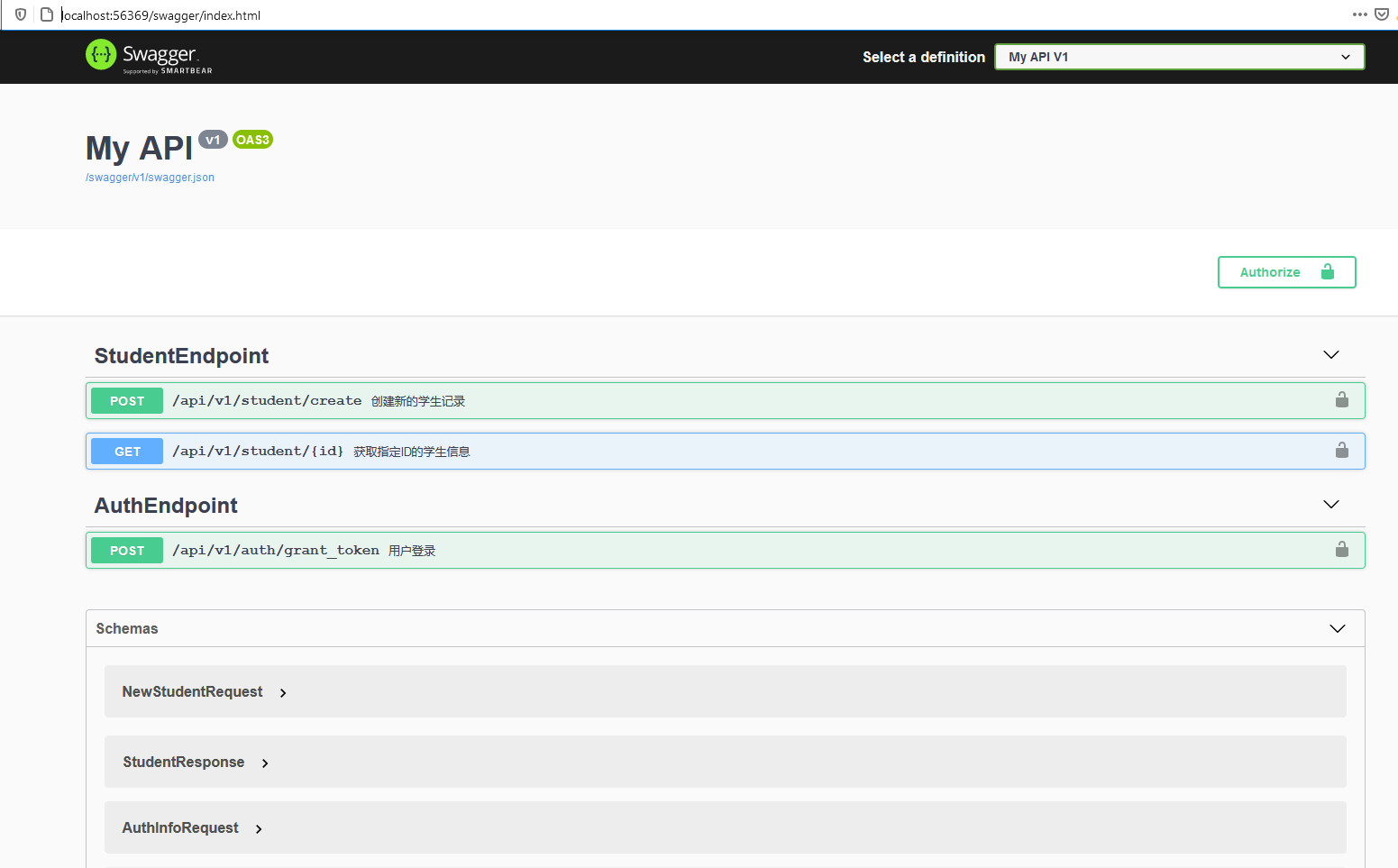The image size is (1398, 868).
Task: Click the v1 version badge
Action: click(213, 140)
